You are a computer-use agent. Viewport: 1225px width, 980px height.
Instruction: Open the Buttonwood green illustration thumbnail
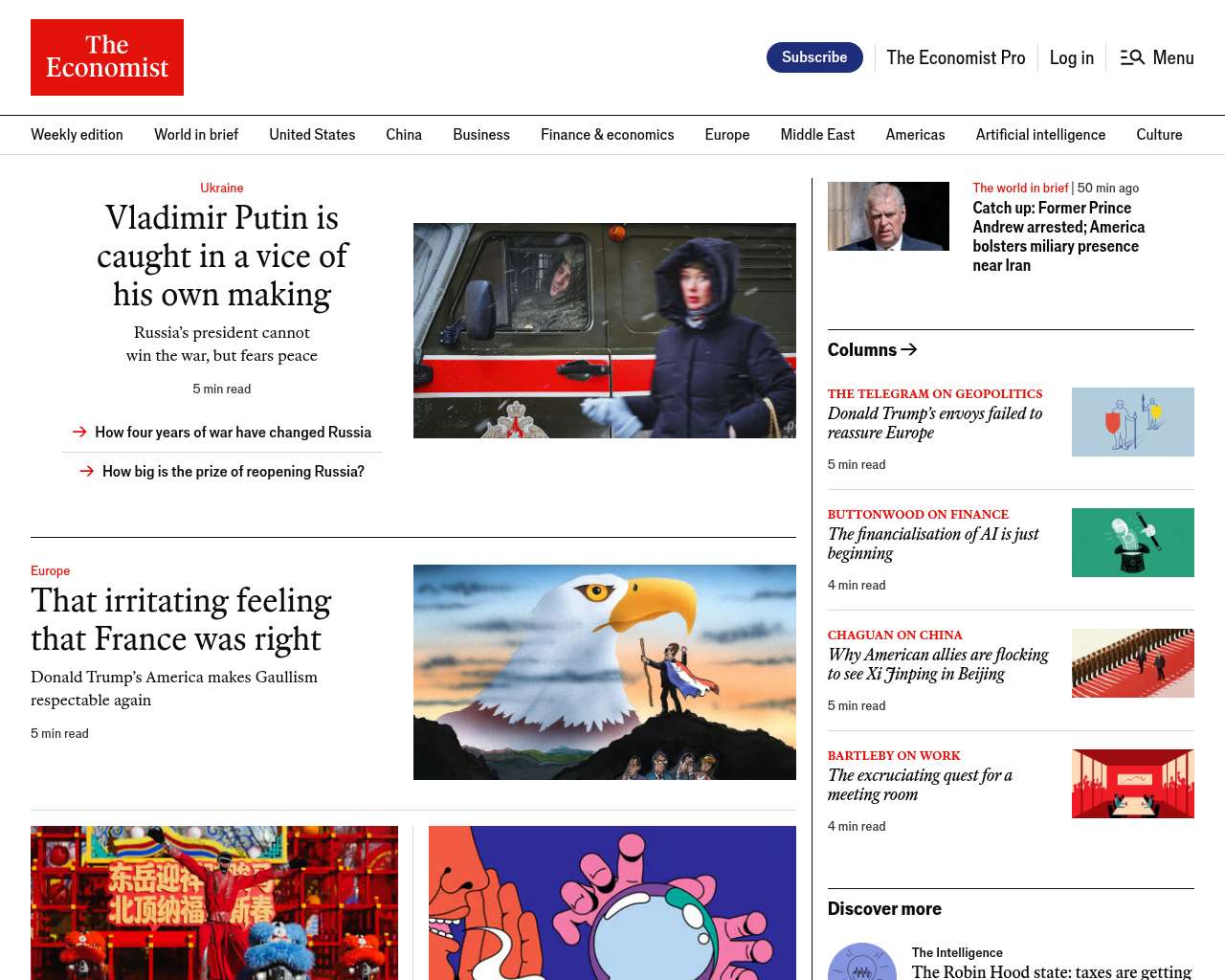coord(1133,543)
